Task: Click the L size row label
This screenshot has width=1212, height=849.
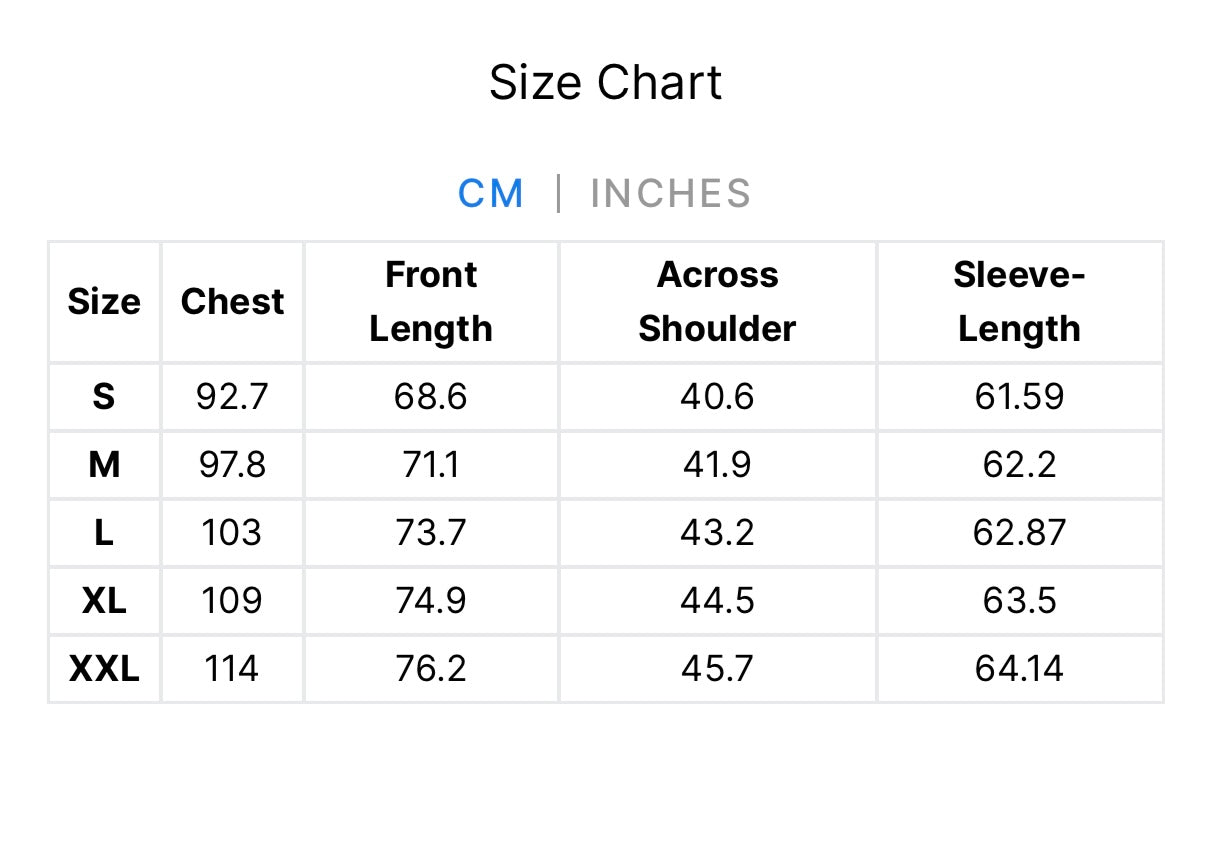Action: [x=104, y=533]
